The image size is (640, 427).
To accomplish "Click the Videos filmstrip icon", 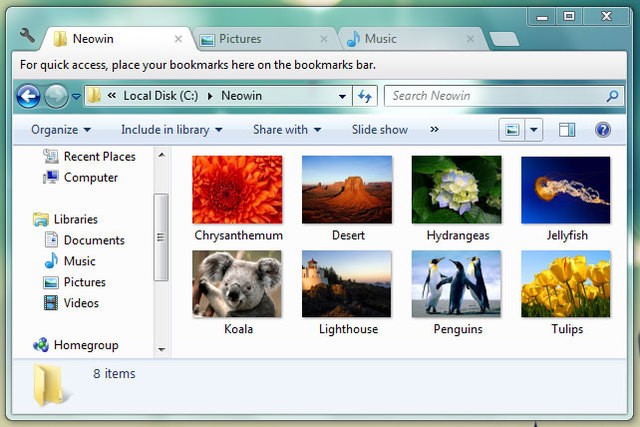I will tap(51, 303).
